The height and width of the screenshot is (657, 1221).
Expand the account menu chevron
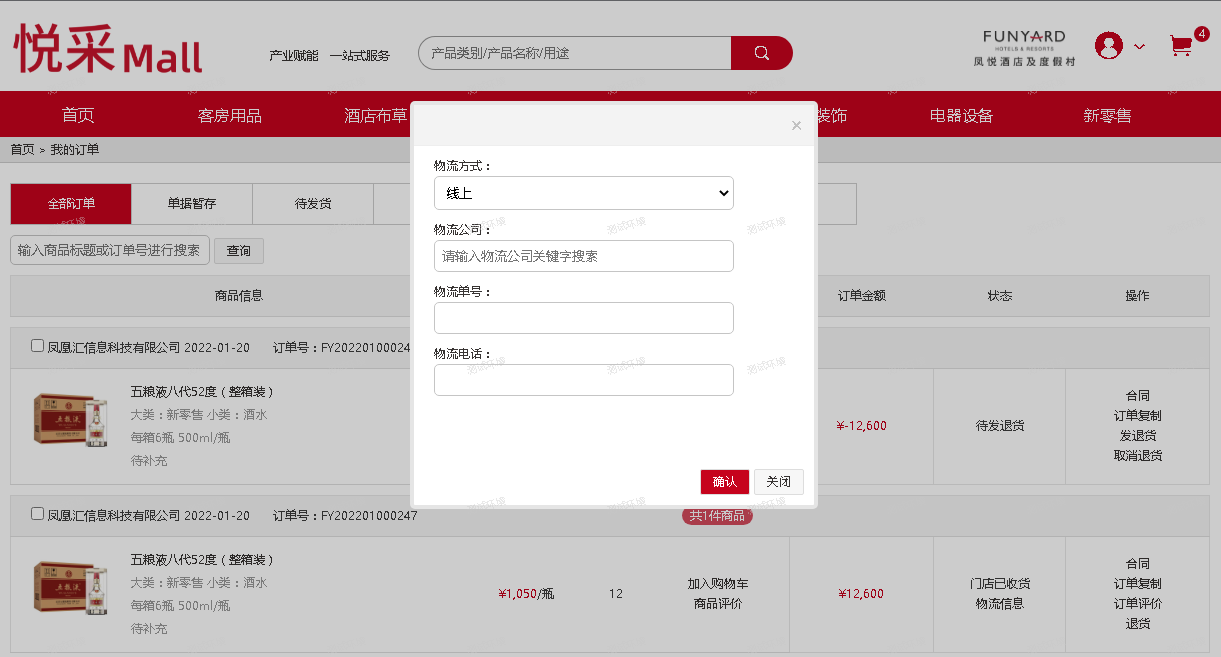click(1139, 46)
